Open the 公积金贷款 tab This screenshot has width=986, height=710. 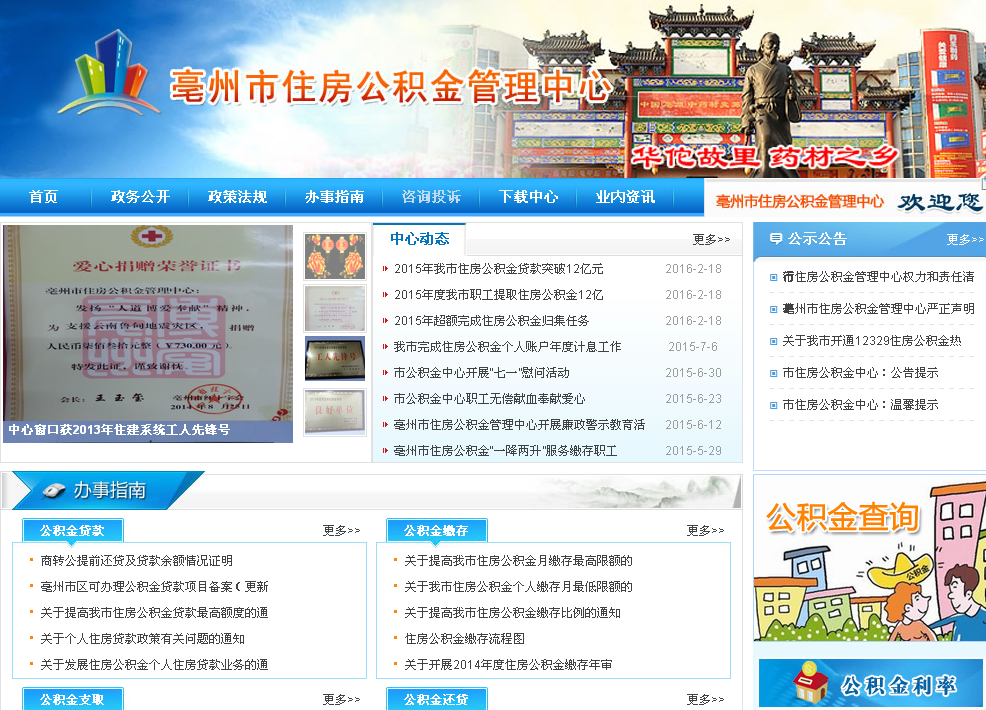(72, 530)
